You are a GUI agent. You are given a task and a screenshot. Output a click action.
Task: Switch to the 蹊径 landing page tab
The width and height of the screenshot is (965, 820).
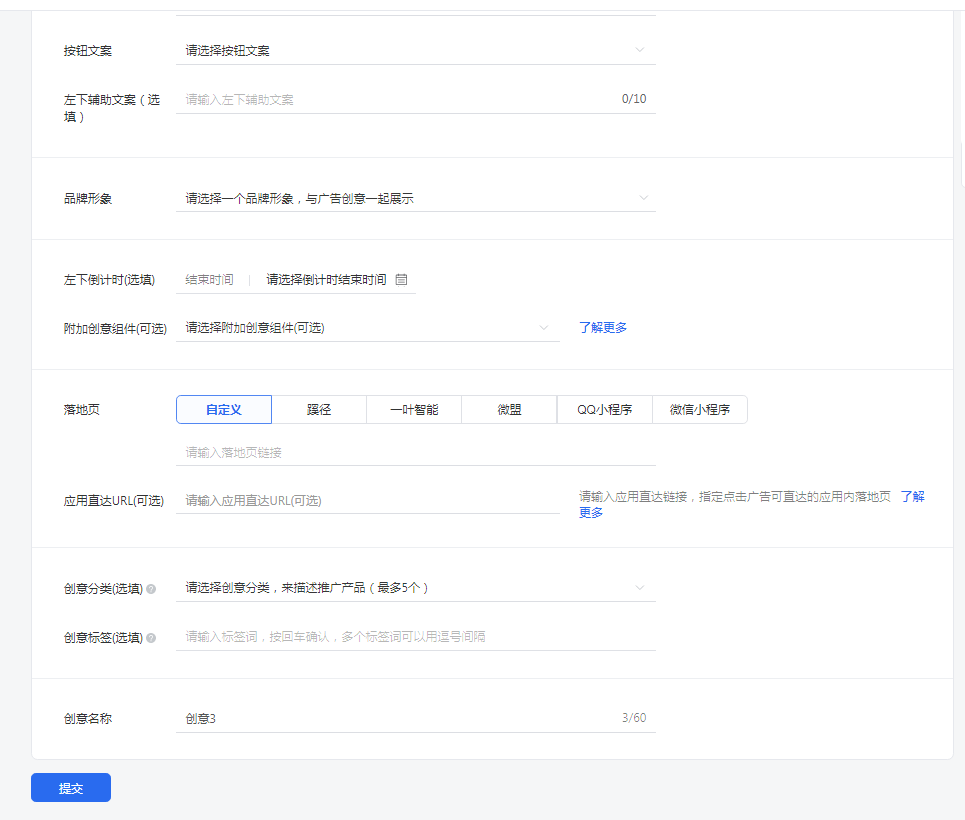319,410
